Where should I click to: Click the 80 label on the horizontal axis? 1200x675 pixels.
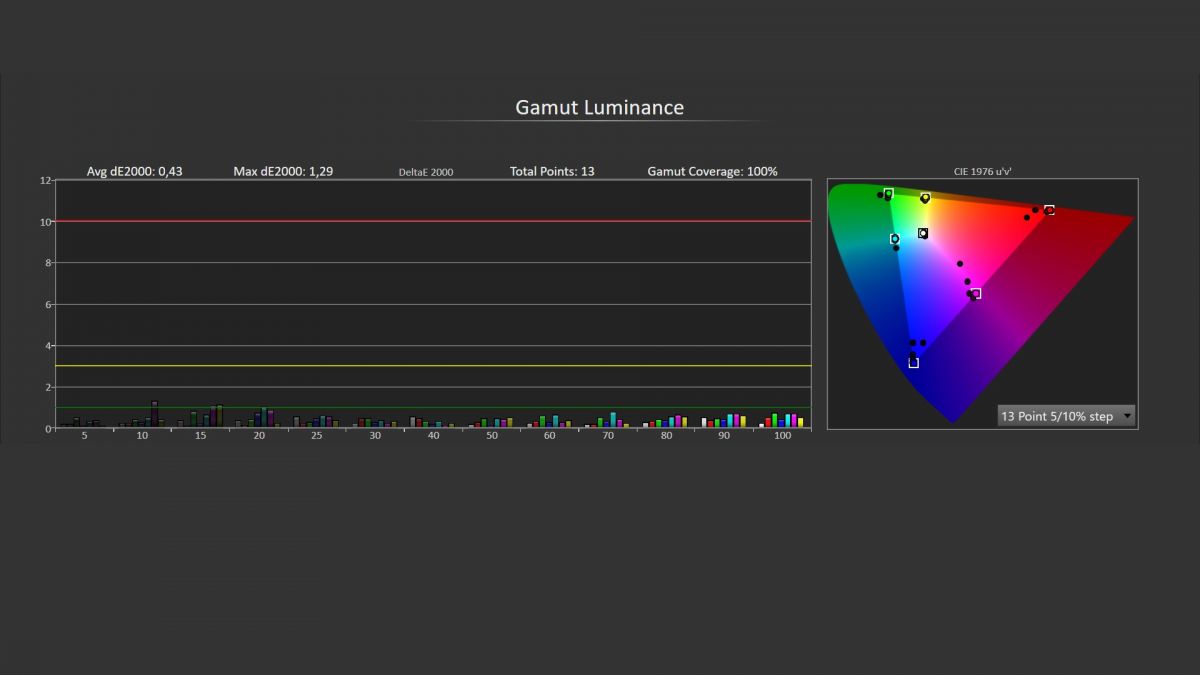coord(666,437)
